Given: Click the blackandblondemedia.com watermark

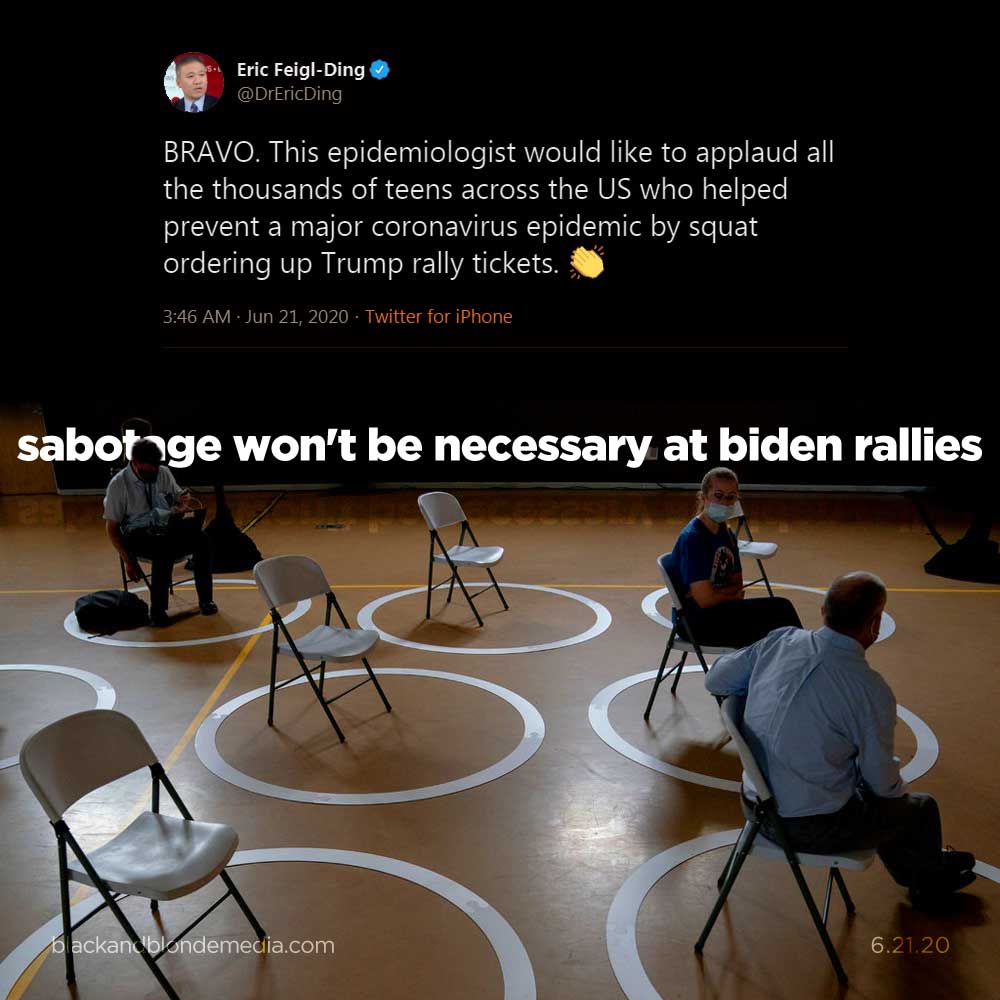Looking at the screenshot, I should click(x=193, y=945).
